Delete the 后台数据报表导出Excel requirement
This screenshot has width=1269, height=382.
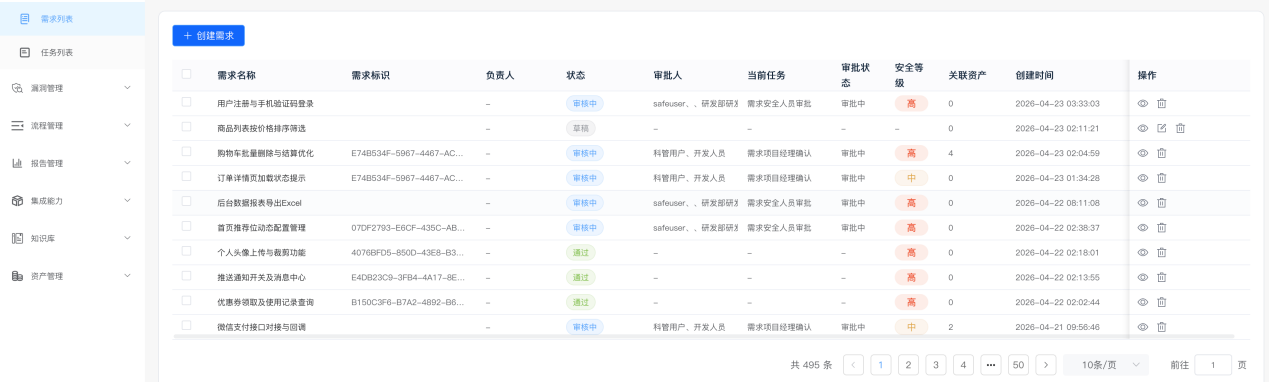tap(1161, 202)
